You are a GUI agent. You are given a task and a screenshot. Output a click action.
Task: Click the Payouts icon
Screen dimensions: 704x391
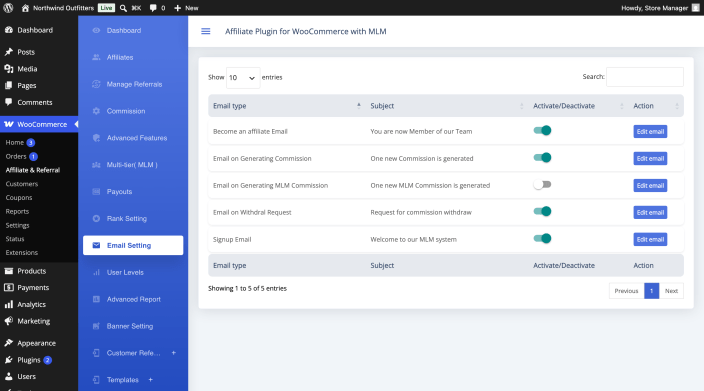click(96, 192)
